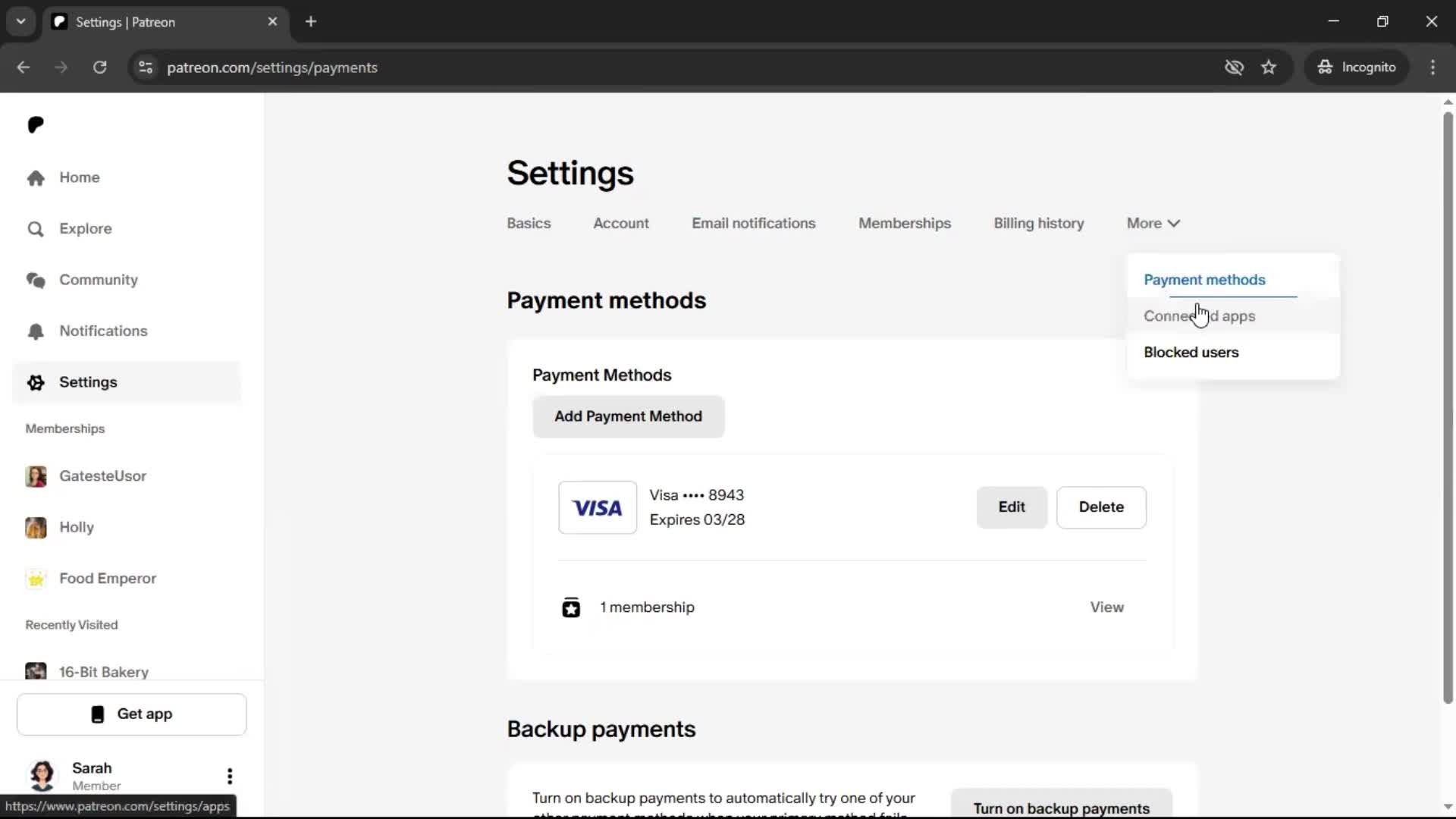This screenshot has width=1456, height=819.
Task: Click the Notifications bell icon
Action: click(36, 331)
